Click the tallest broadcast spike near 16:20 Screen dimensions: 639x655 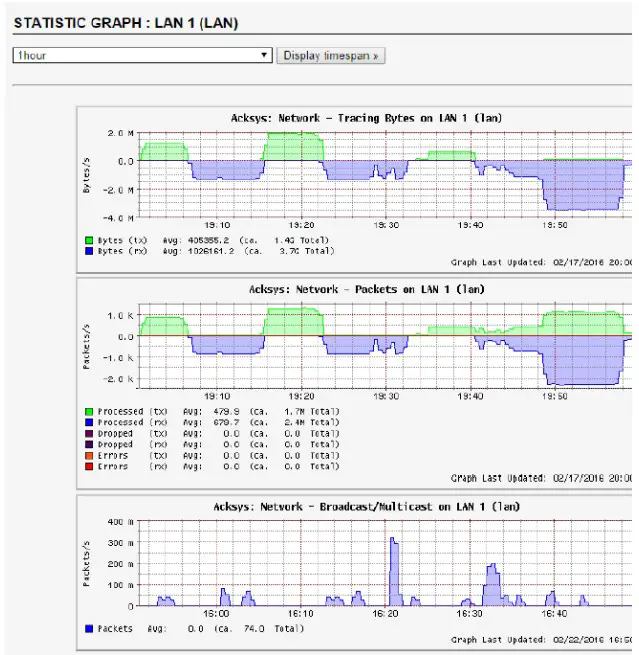pyautogui.click(x=394, y=571)
